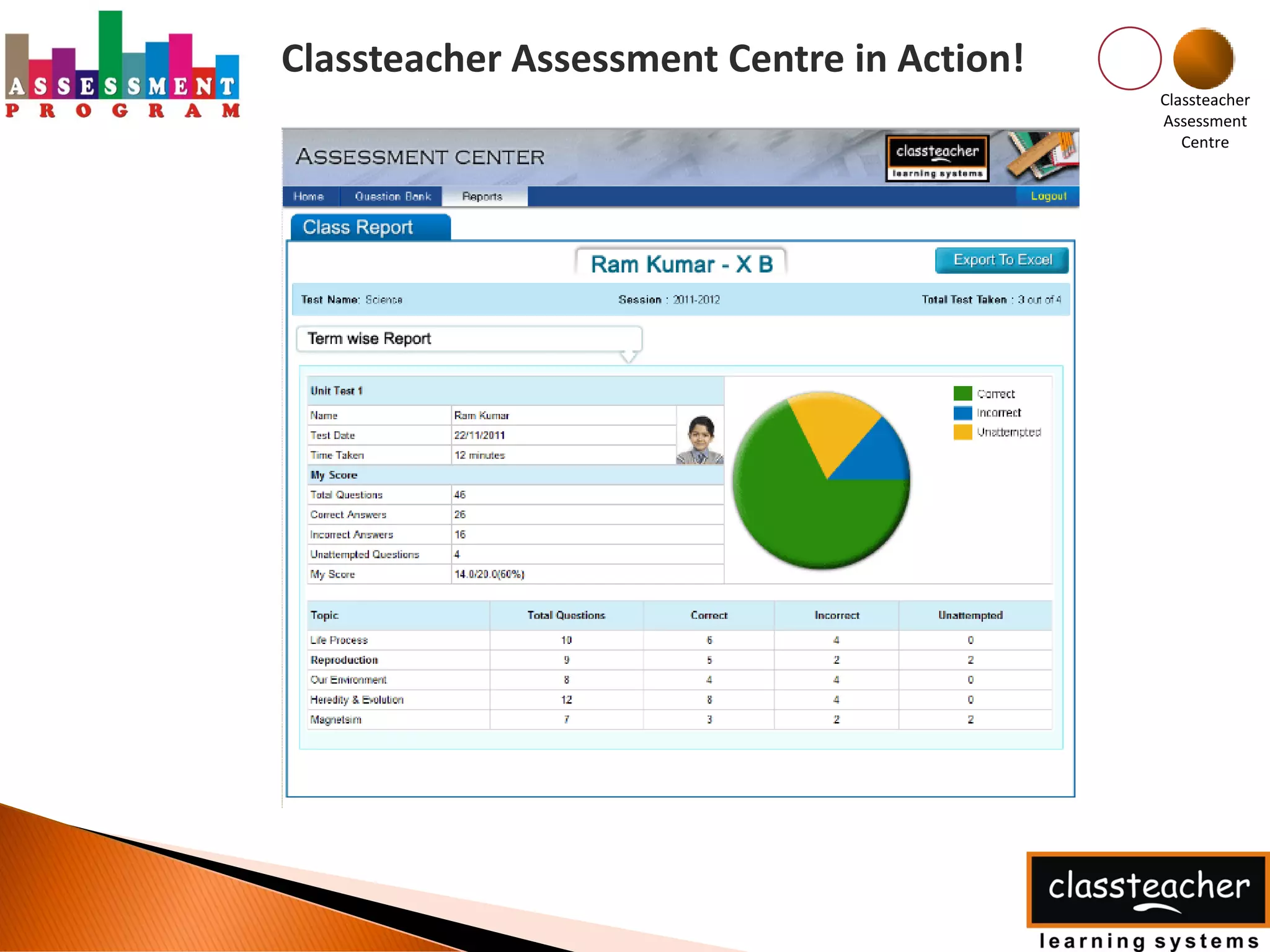Click the Unit Test 1 header
The width and height of the screenshot is (1270, 952).
tap(516, 391)
